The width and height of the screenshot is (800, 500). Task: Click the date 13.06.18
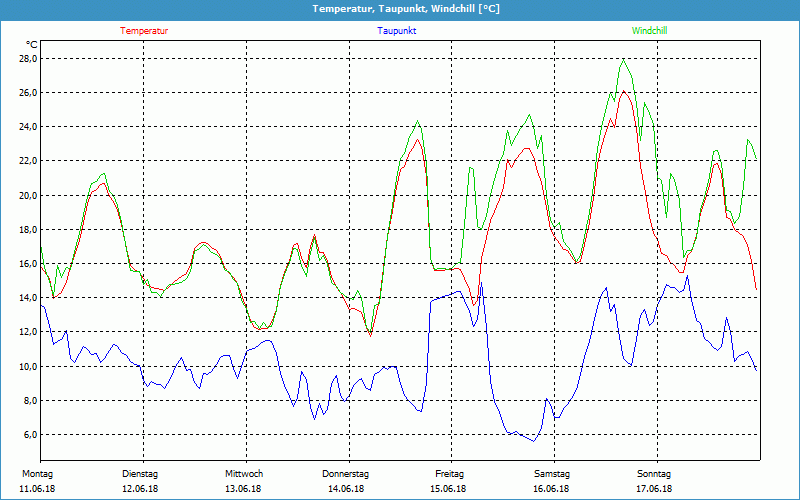click(243, 489)
